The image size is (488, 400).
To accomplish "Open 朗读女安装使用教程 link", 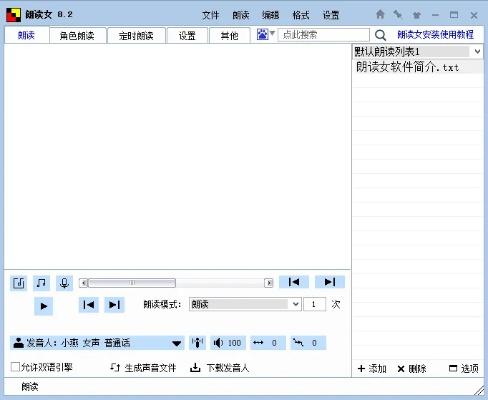I will [x=435, y=34].
